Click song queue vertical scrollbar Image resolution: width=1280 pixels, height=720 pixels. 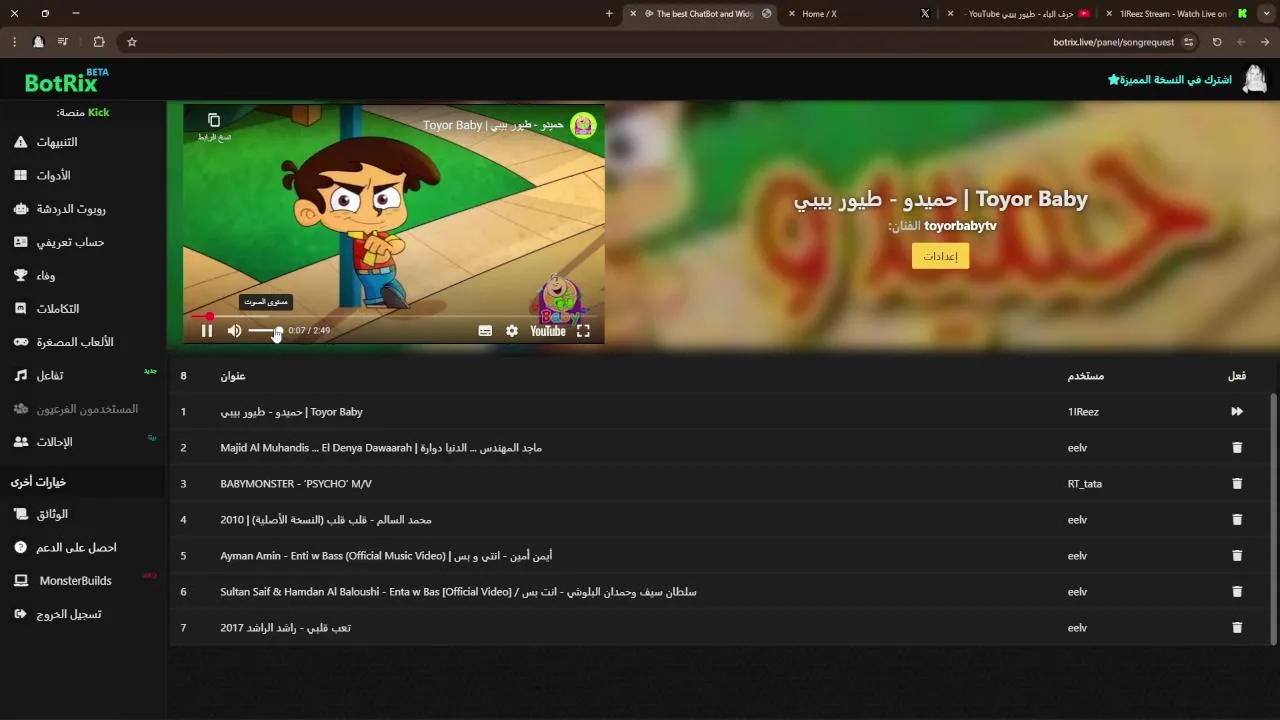(x=1273, y=518)
